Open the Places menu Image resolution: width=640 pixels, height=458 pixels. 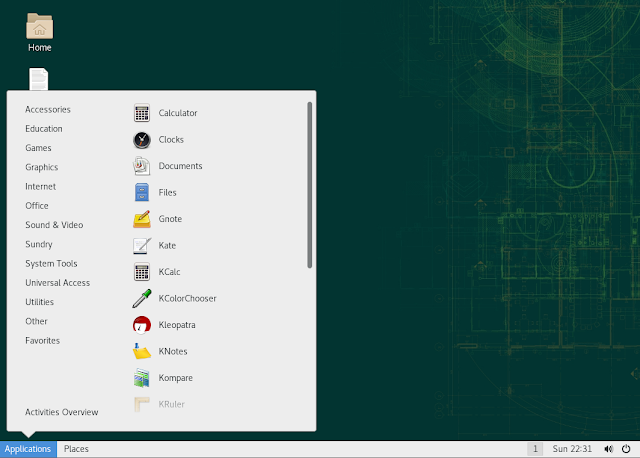pos(76,449)
